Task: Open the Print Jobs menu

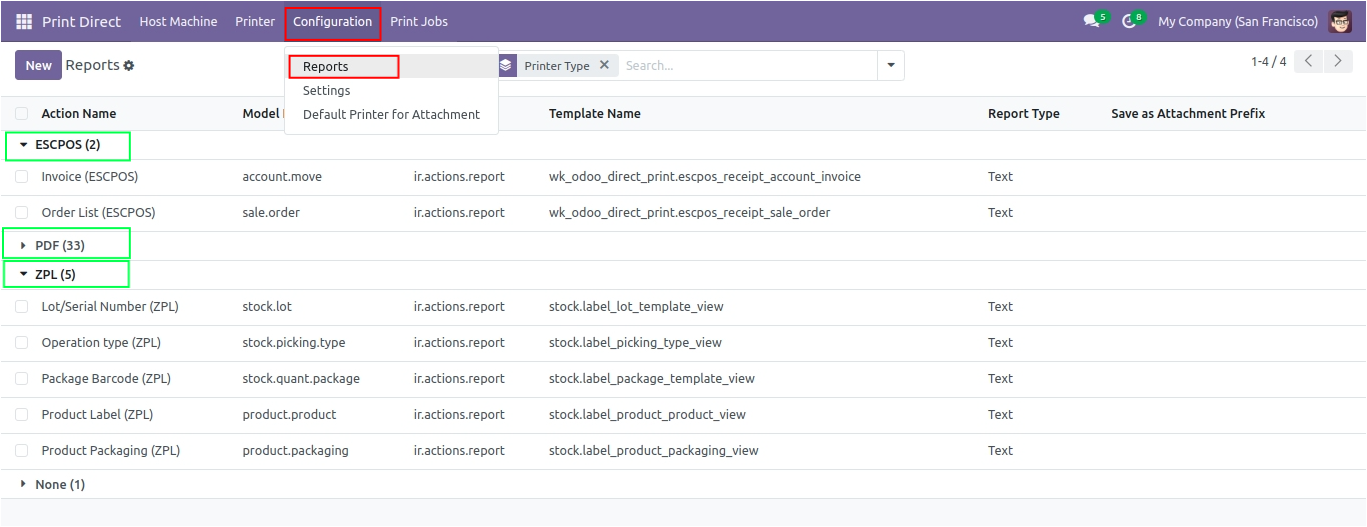Action: (x=419, y=21)
